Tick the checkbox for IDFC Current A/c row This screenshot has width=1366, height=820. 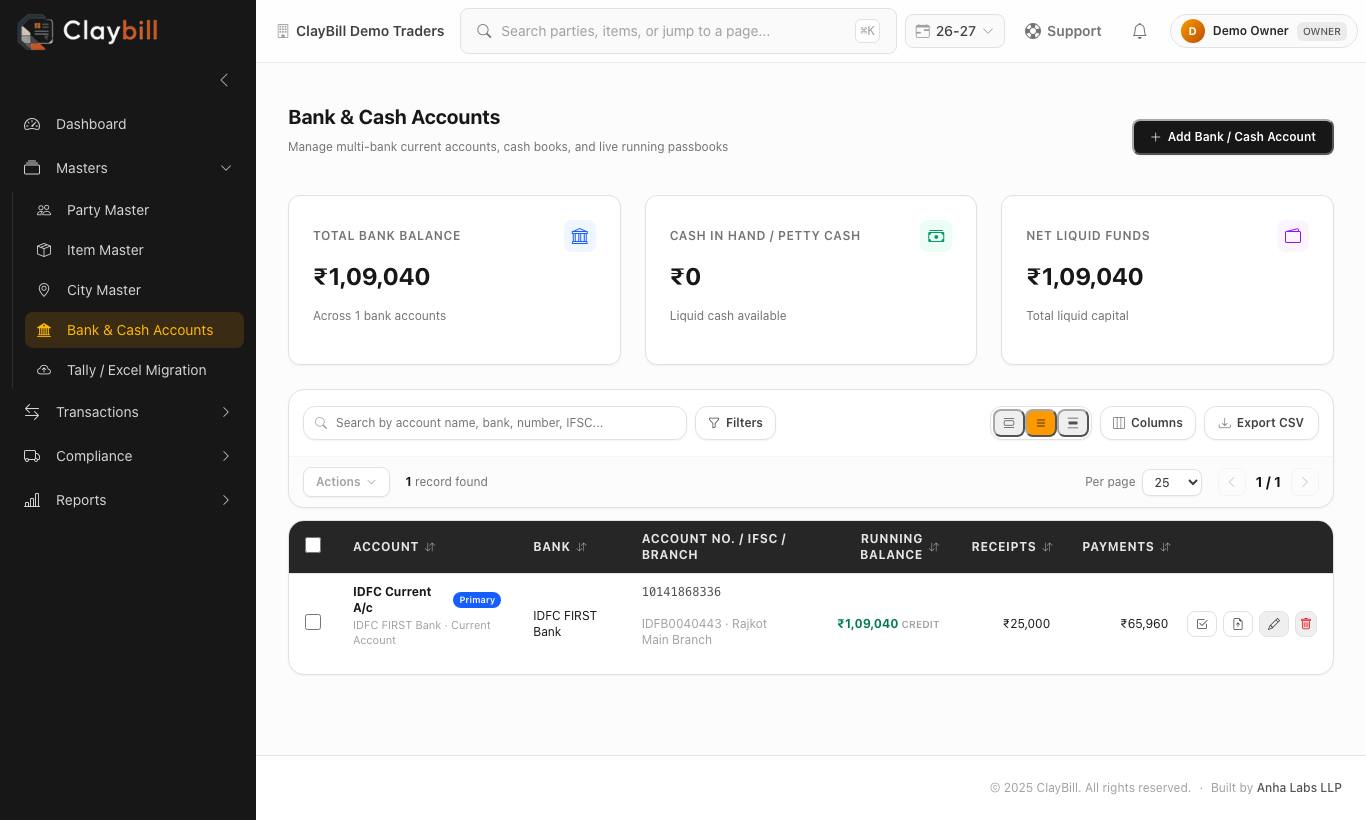coord(313,622)
